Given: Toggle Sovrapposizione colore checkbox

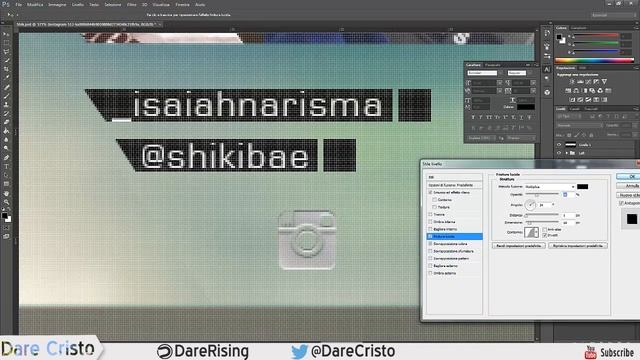Looking at the screenshot, I should [x=430, y=244].
